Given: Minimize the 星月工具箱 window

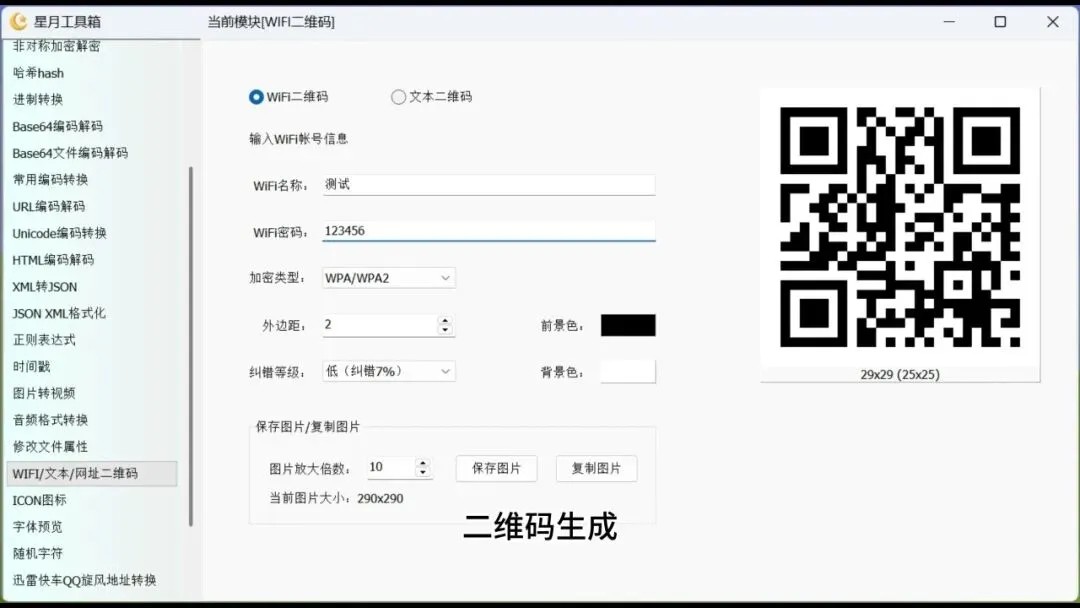Looking at the screenshot, I should [x=949, y=22].
